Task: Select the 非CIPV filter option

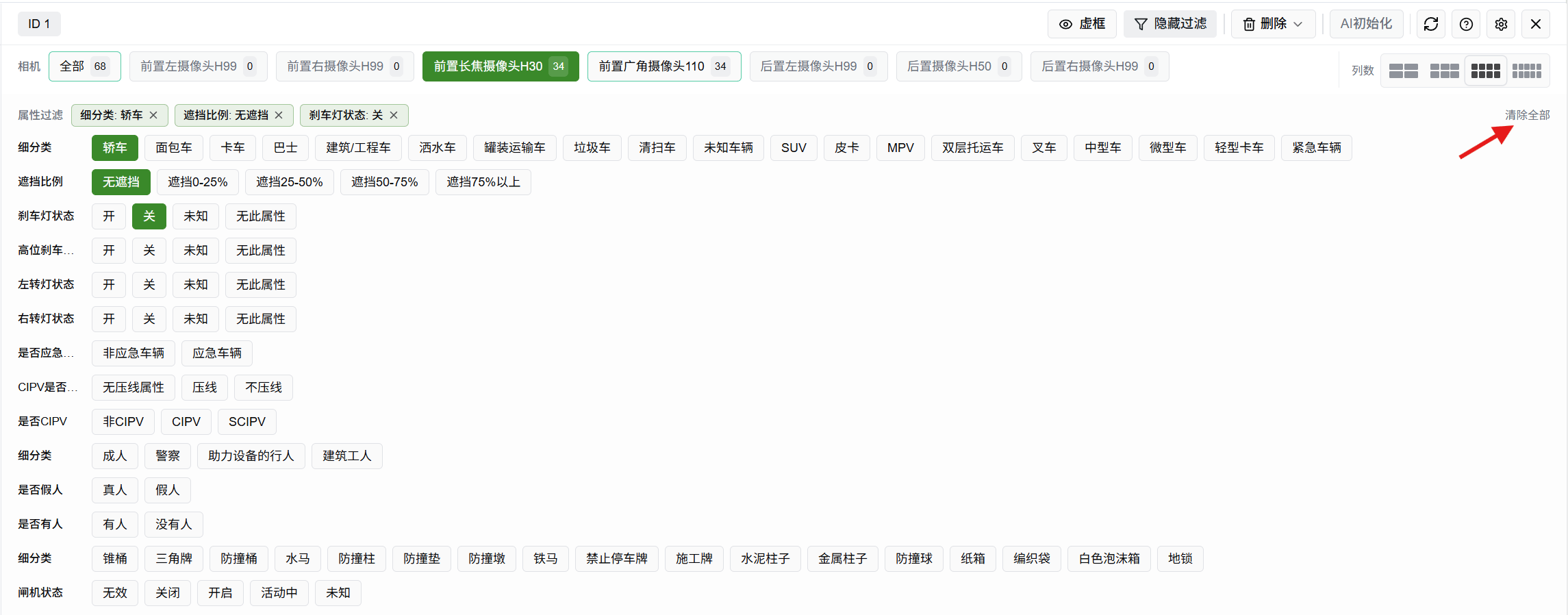Action: pyautogui.click(x=123, y=422)
